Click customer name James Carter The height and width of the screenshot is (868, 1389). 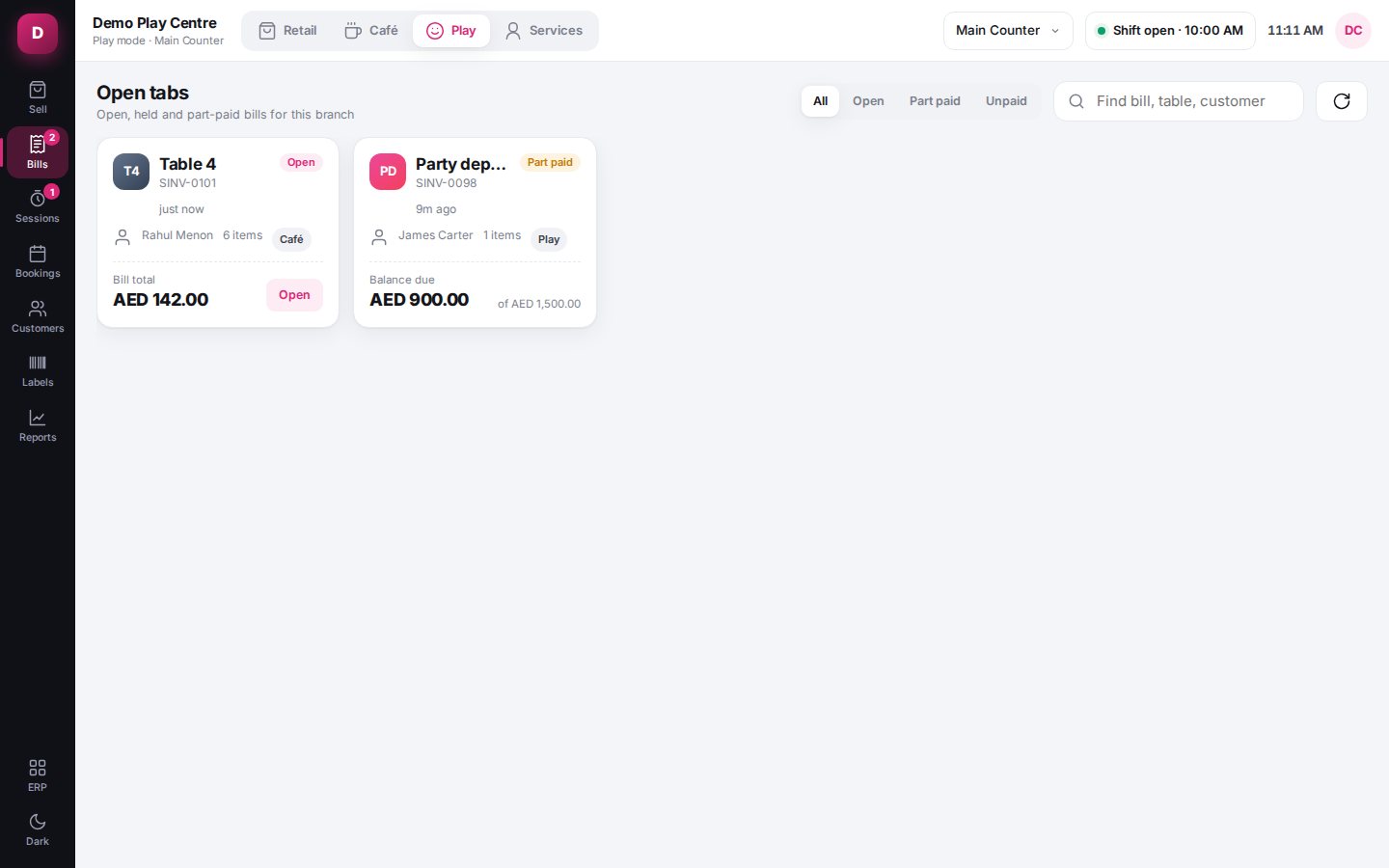[436, 235]
